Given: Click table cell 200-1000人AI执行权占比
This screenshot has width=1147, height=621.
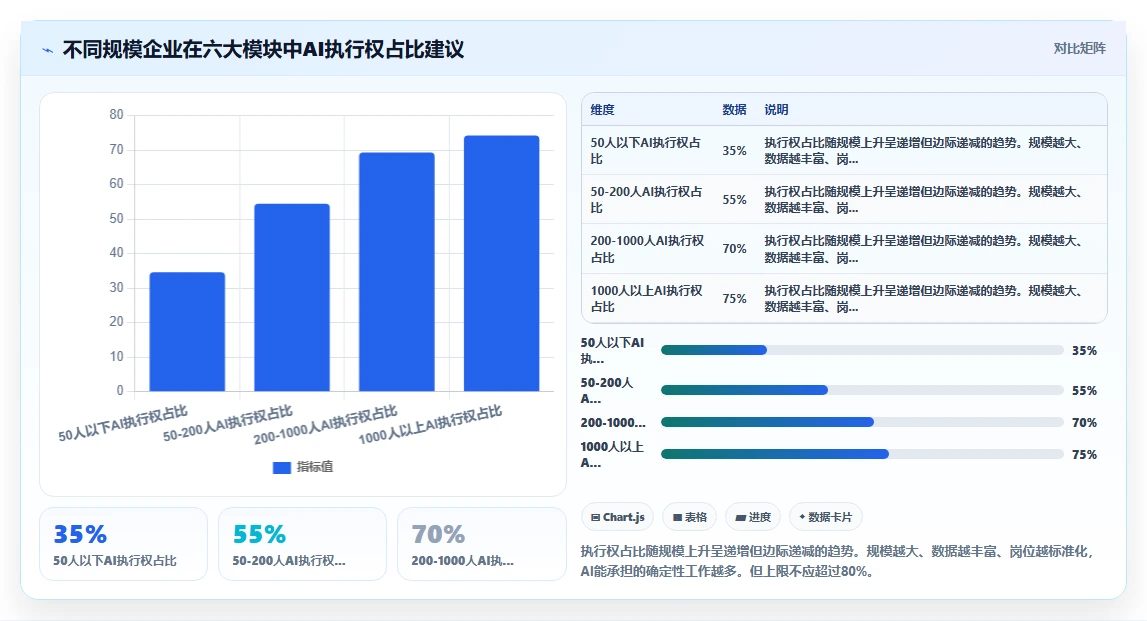Looking at the screenshot, I should [x=647, y=249].
